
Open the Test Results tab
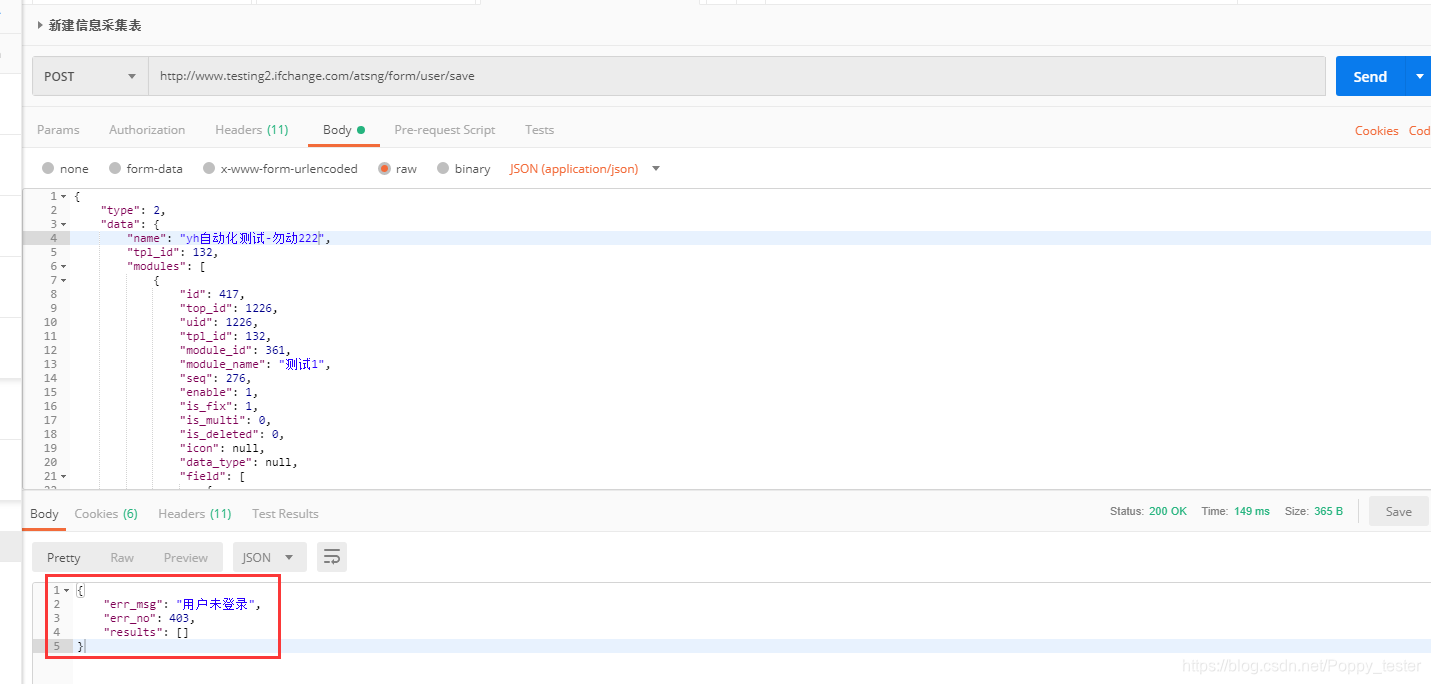pos(285,514)
